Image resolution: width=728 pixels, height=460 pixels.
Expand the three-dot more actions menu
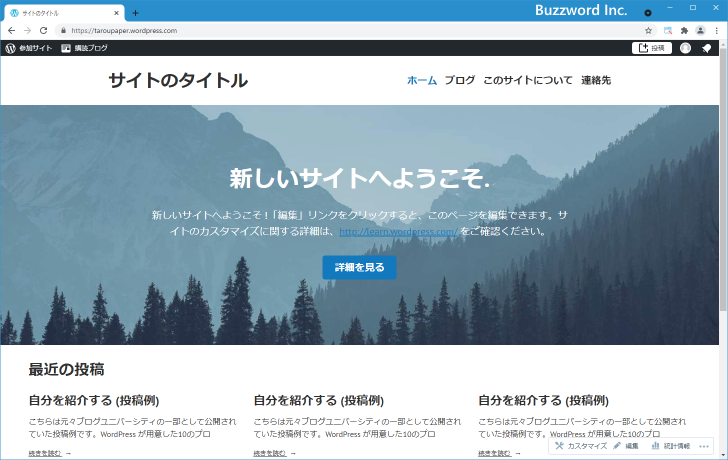pos(704,447)
